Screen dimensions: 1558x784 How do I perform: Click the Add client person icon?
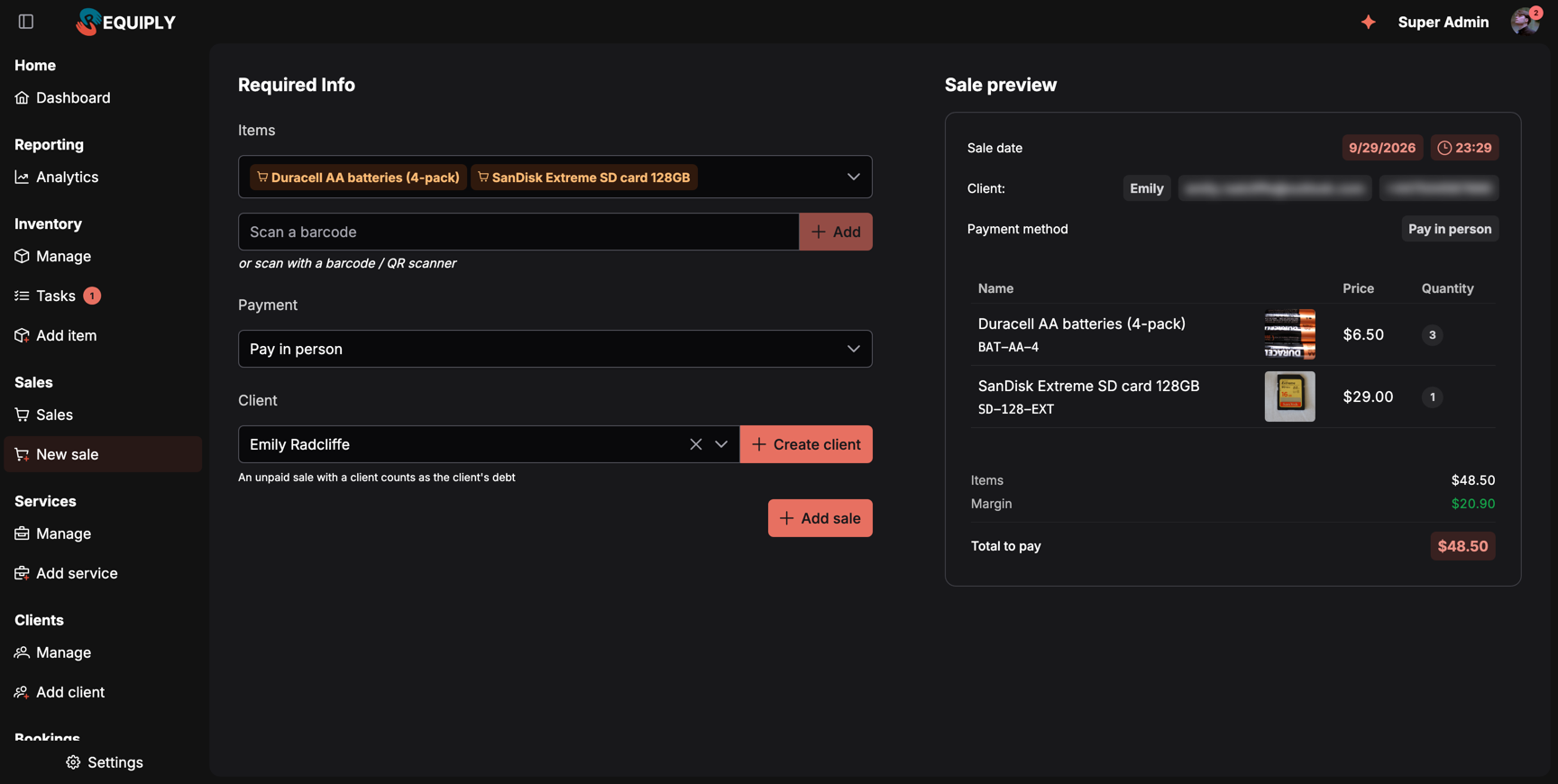[22, 692]
